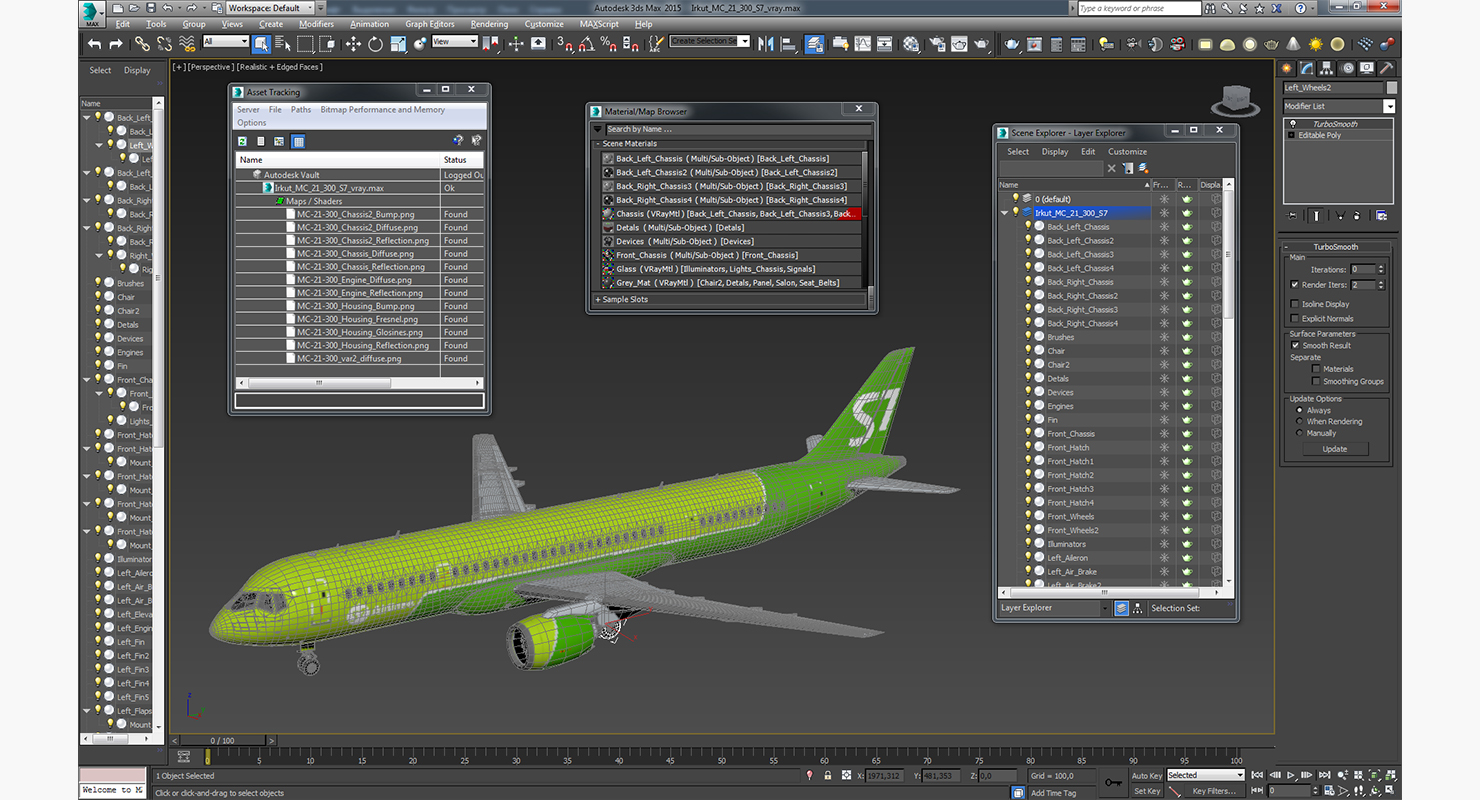Screen dimensions: 1480x800
Task: Open the Motion panel tab icon
Action: pos(1348,68)
